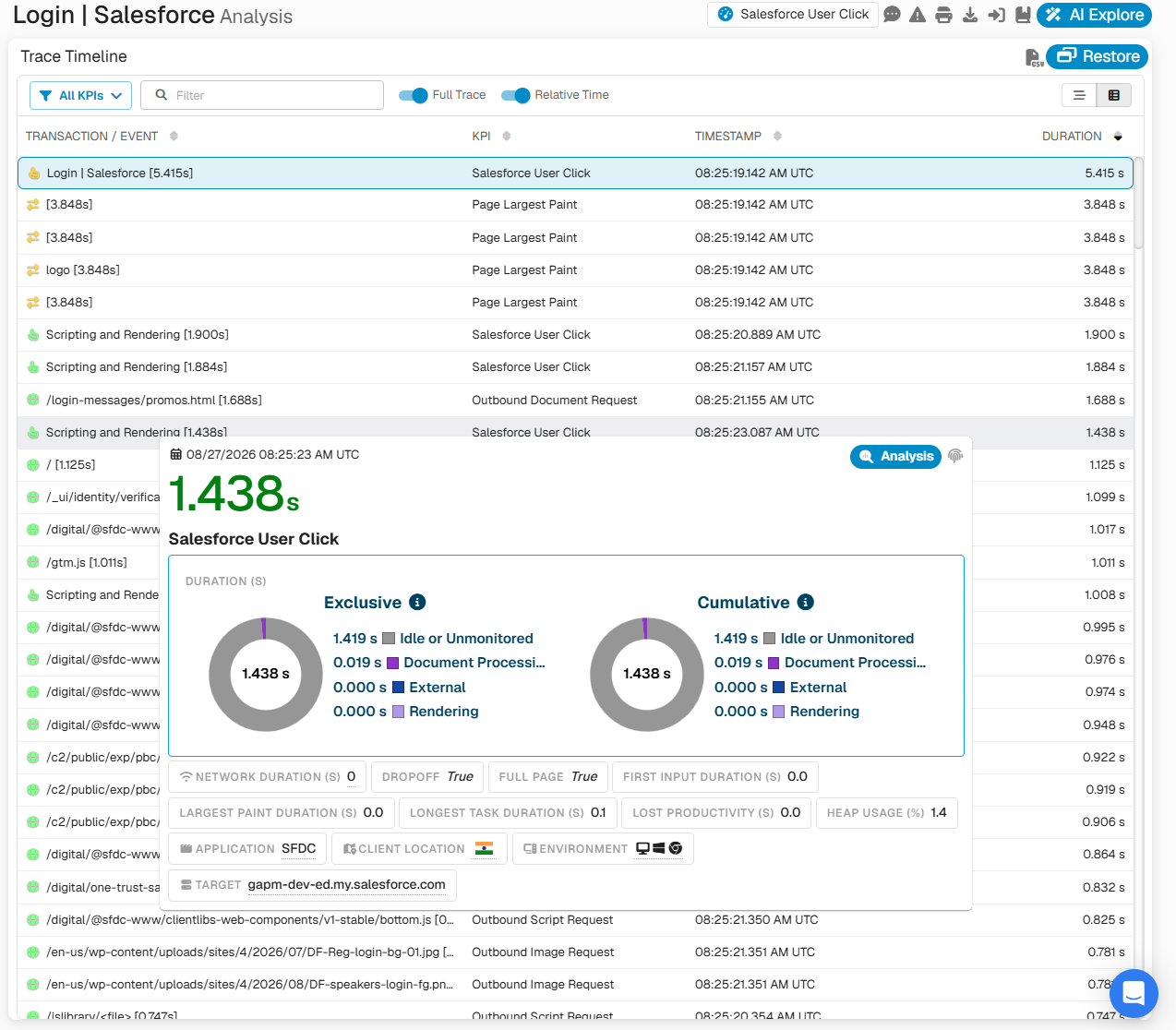Open the chat widget bubble
This screenshot has height=1030, width=1176.
pyautogui.click(x=1134, y=994)
